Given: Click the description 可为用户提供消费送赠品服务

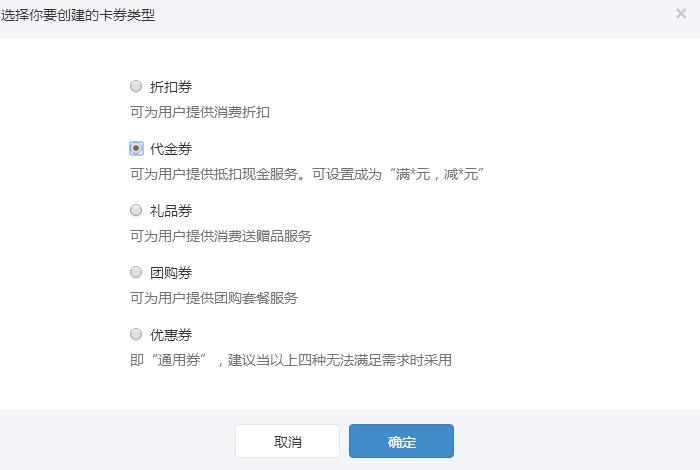Looking at the screenshot, I should pyautogui.click(x=221, y=236).
